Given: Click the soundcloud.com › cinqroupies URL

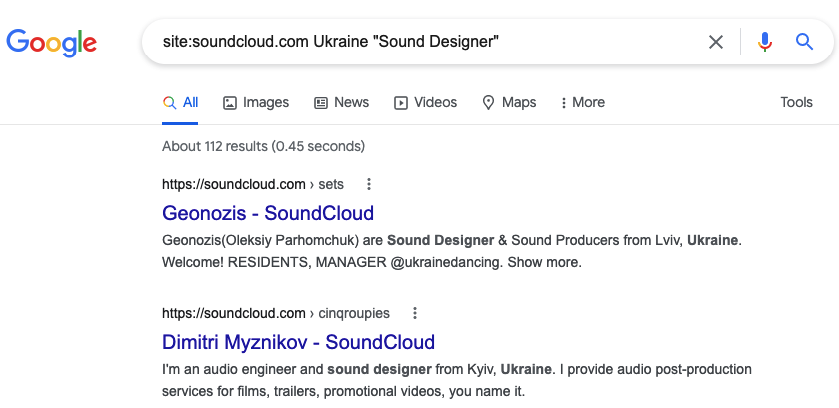Looking at the screenshot, I should coord(276,313).
